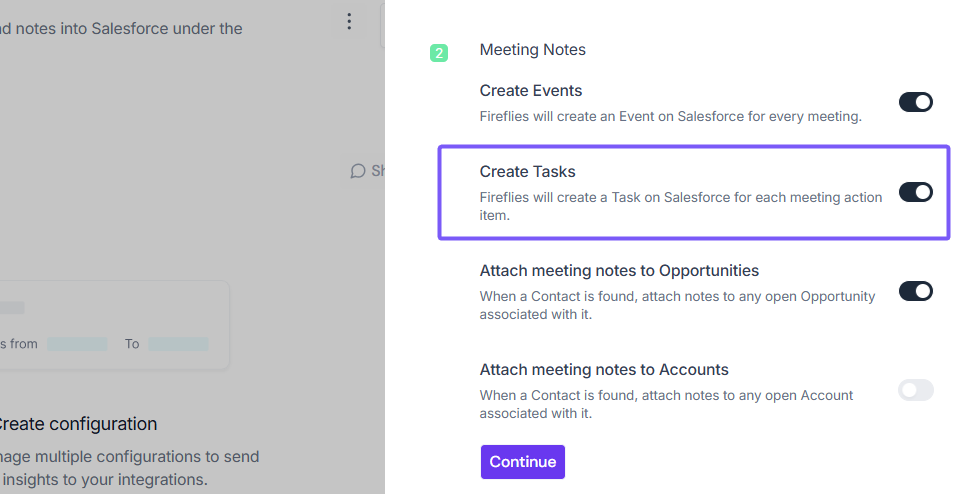Switch off attaching notes to Opportunities
The width and height of the screenshot is (970, 494).
pos(915,291)
